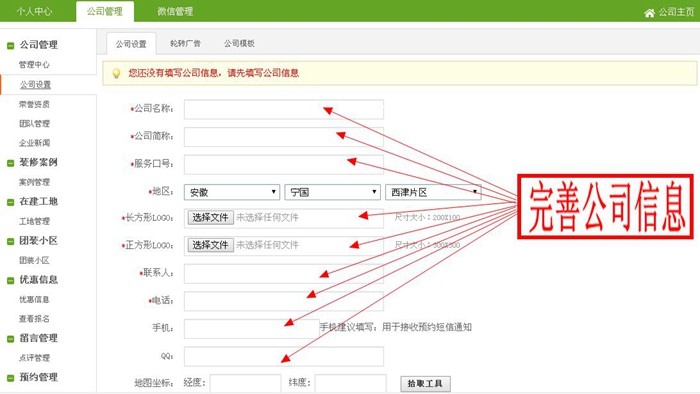Click the 公司名称 input field
This screenshot has height=394, width=700.
tap(283, 109)
